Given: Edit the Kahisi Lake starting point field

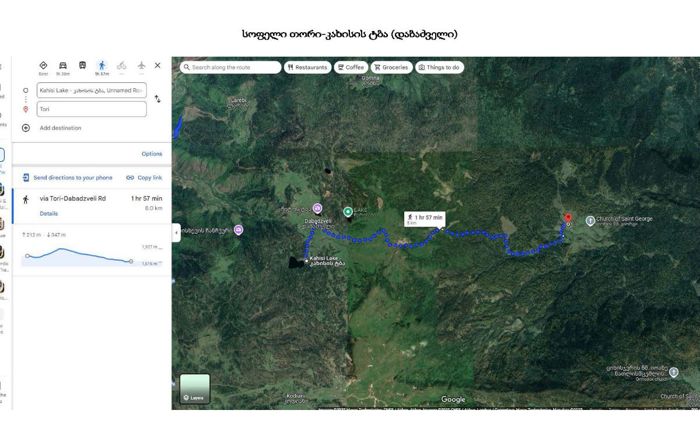Looking at the screenshot, I should point(92,90).
